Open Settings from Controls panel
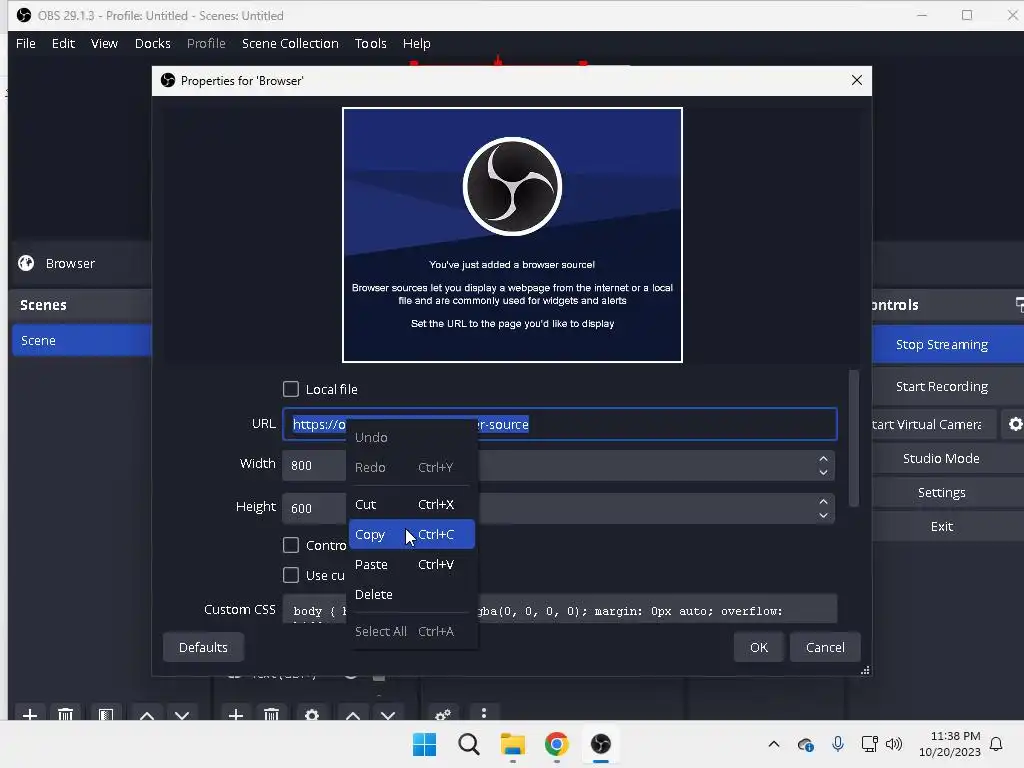Viewport: 1024px width, 768px height. point(948,492)
